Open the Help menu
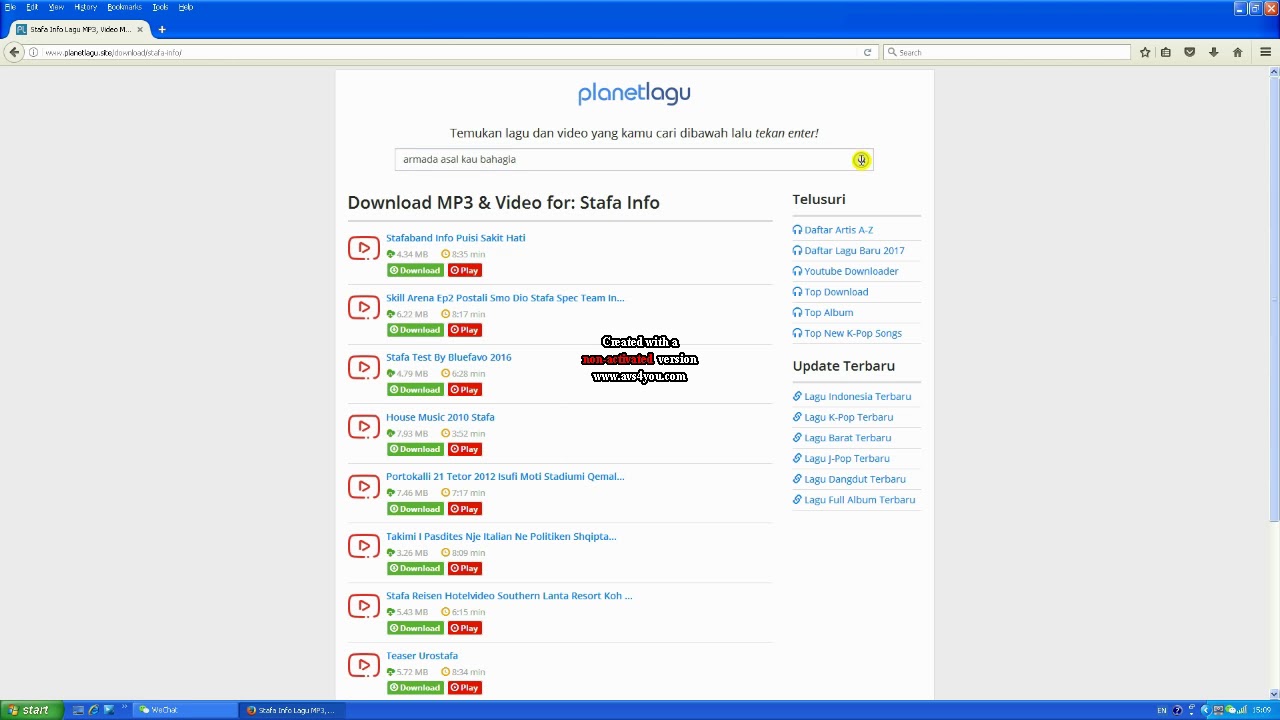This screenshot has width=1280, height=720. (x=185, y=7)
